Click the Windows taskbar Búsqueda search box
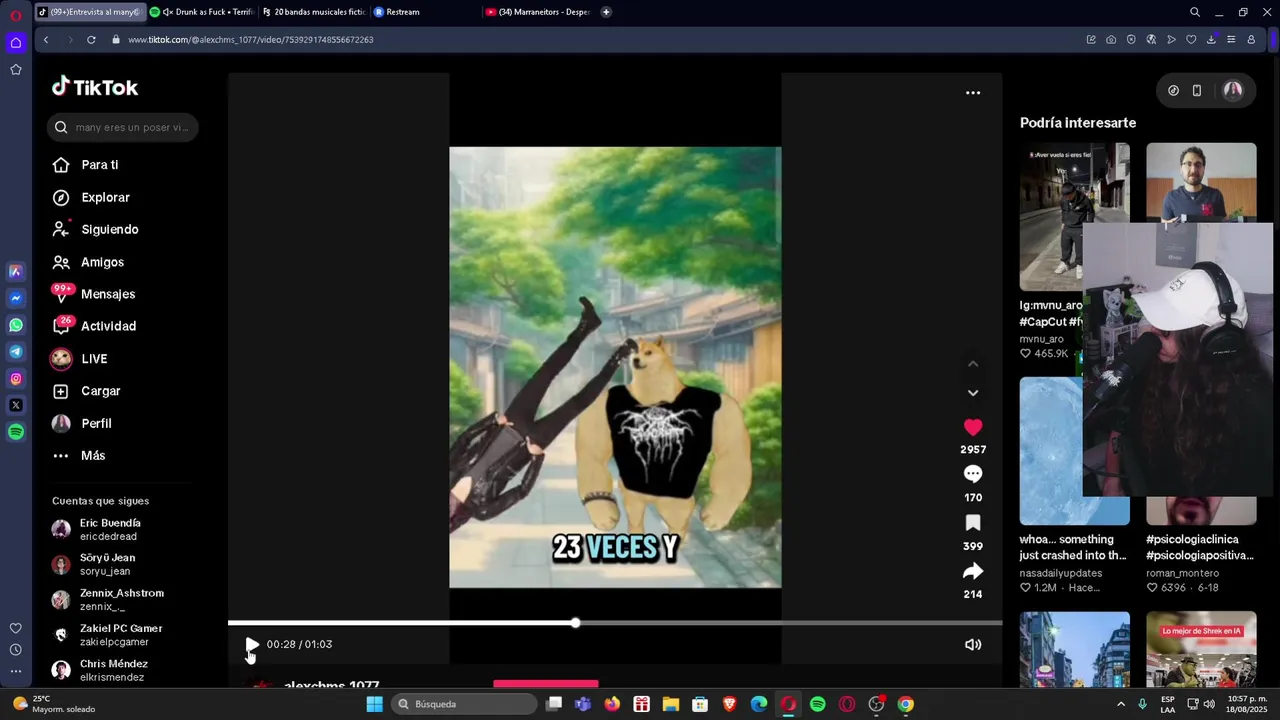1280x720 pixels. tap(462, 704)
